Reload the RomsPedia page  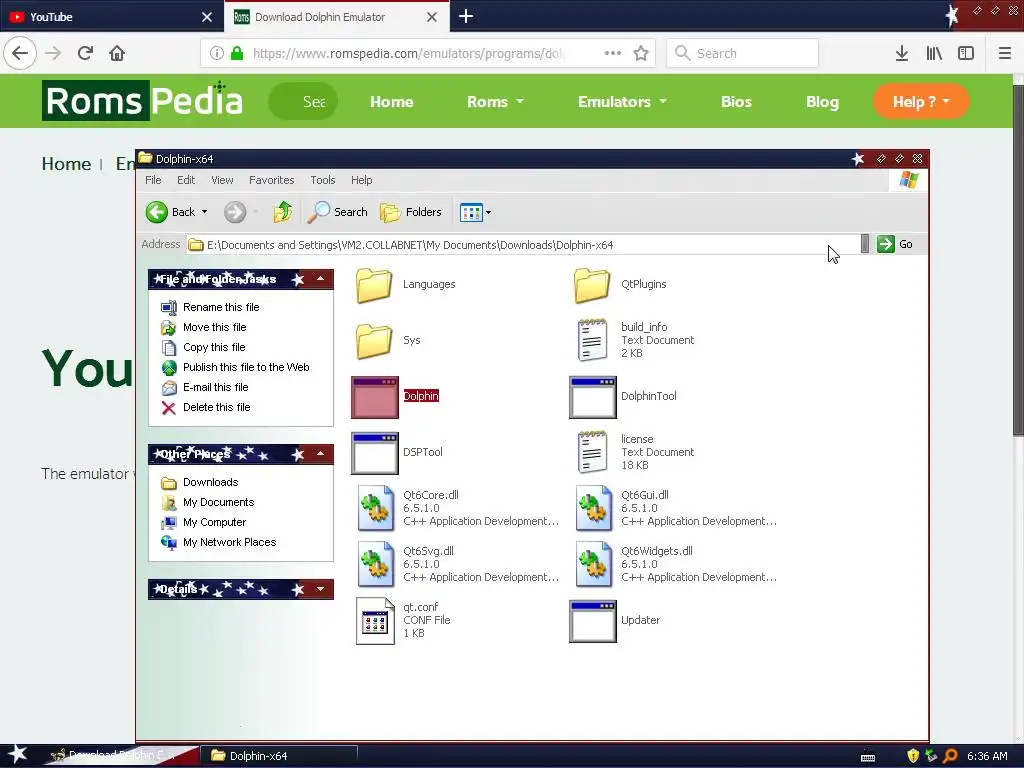coord(86,53)
